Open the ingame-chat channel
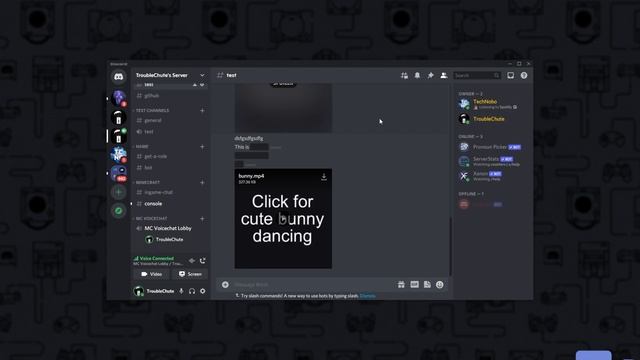Screen dimensions: 640x360 pyautogui.click(x=170, y=192)
